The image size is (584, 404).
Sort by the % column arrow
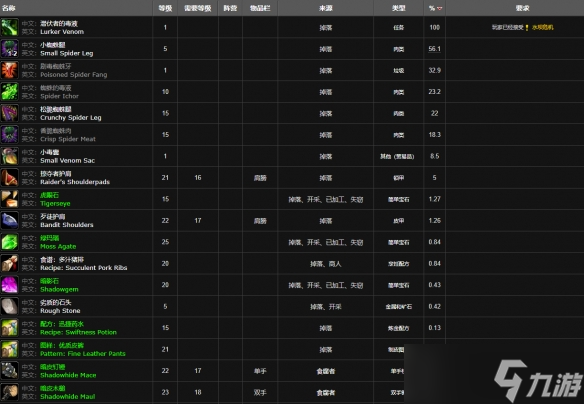coord(439,8)
